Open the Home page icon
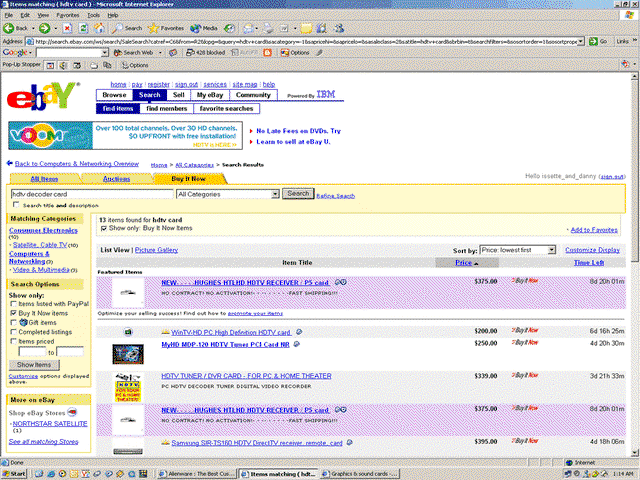Viewport: 640px width, 480px height. (98, 28)
